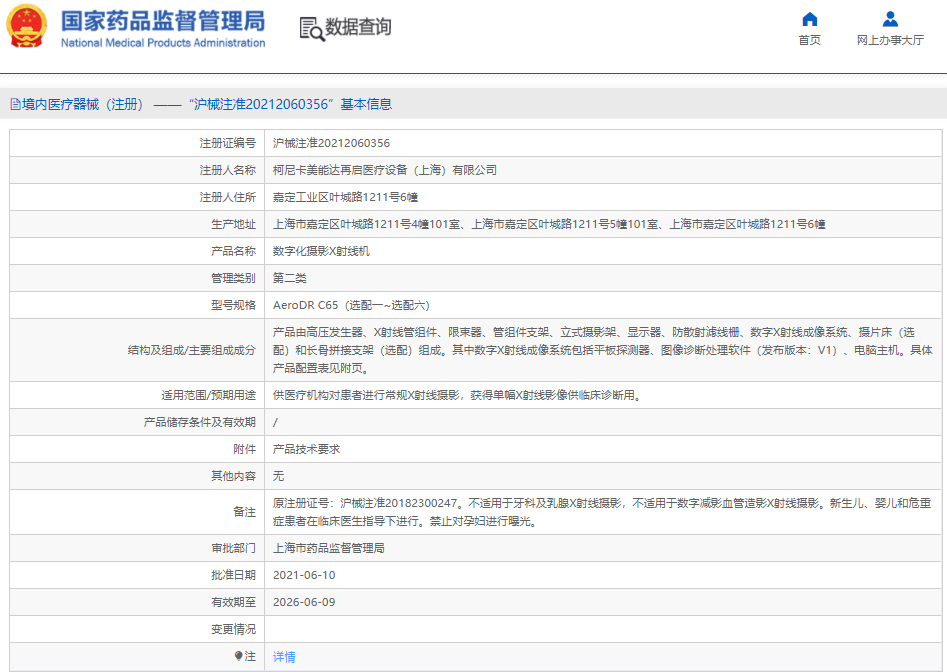Viewport: 947px width, 672px height.
Task: Click the 上海市药品监督管理局 approval department cell
Action: (328, 548)
